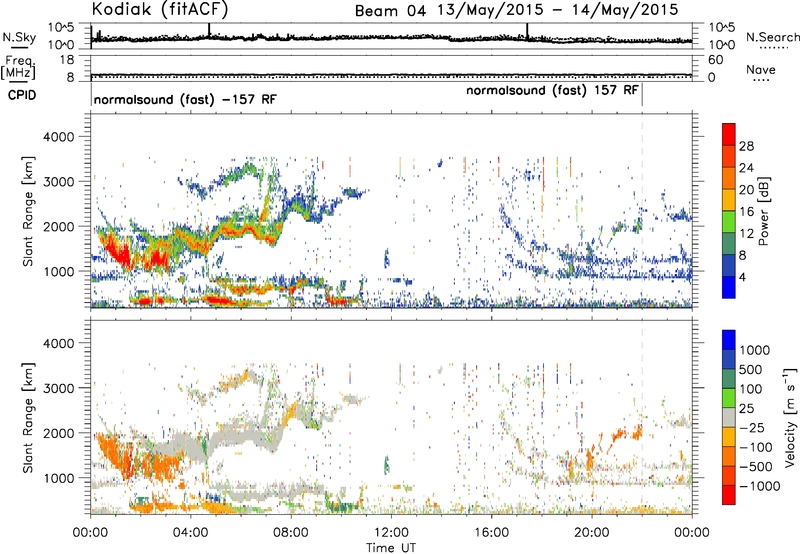Click the '16:00' time tick label

point(491,533)
